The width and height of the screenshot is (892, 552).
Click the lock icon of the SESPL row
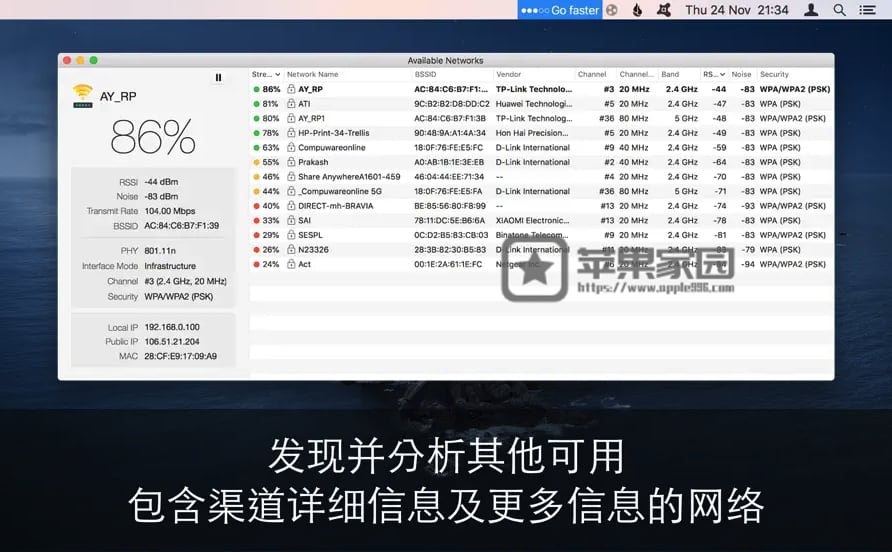291,235
